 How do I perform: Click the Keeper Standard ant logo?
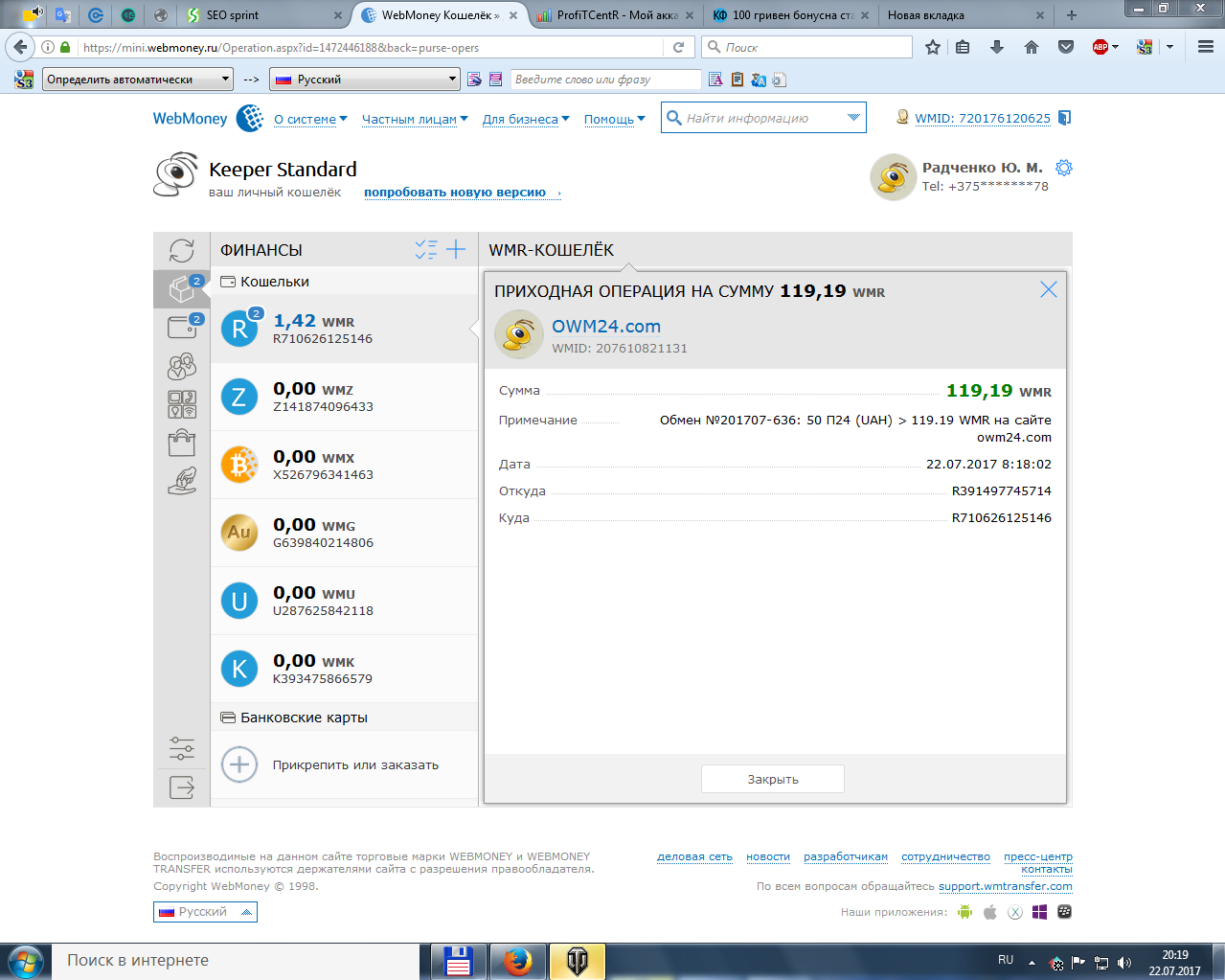point(176,174)
